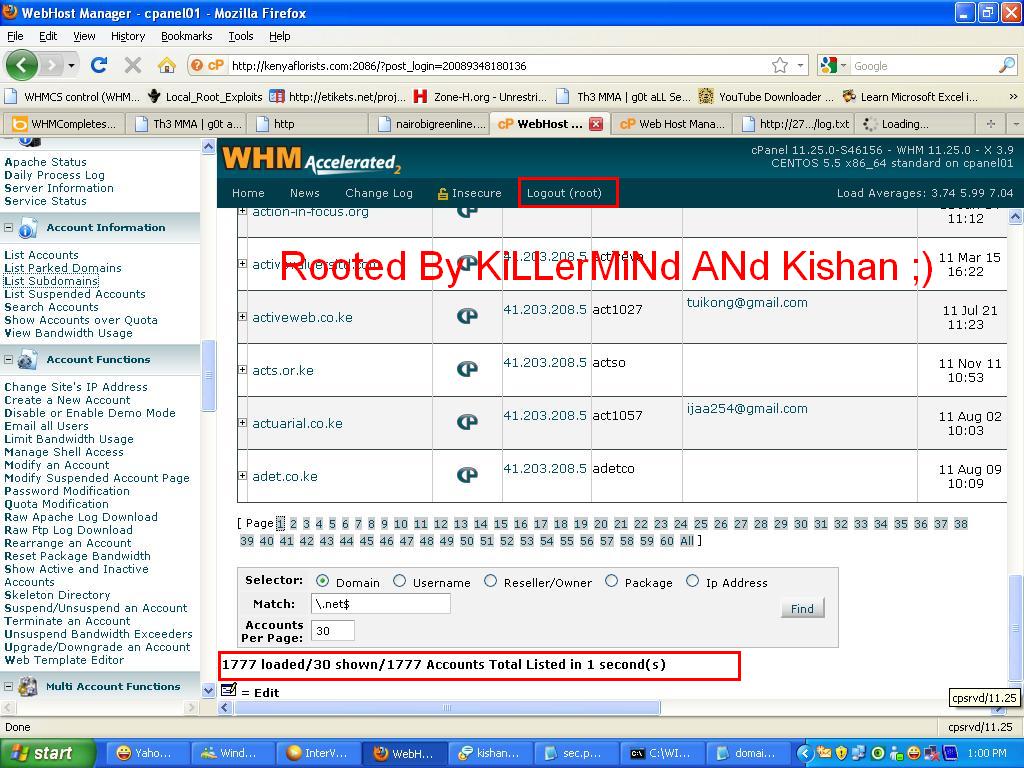Reload page with the refresh icon
The image size is (1024, 768).
click(x=99, y=65)
